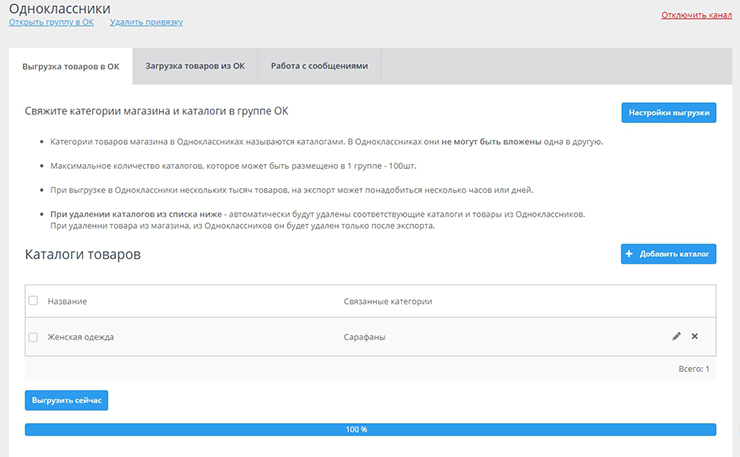Click the Каталоги товаров heading

(83, 254)
